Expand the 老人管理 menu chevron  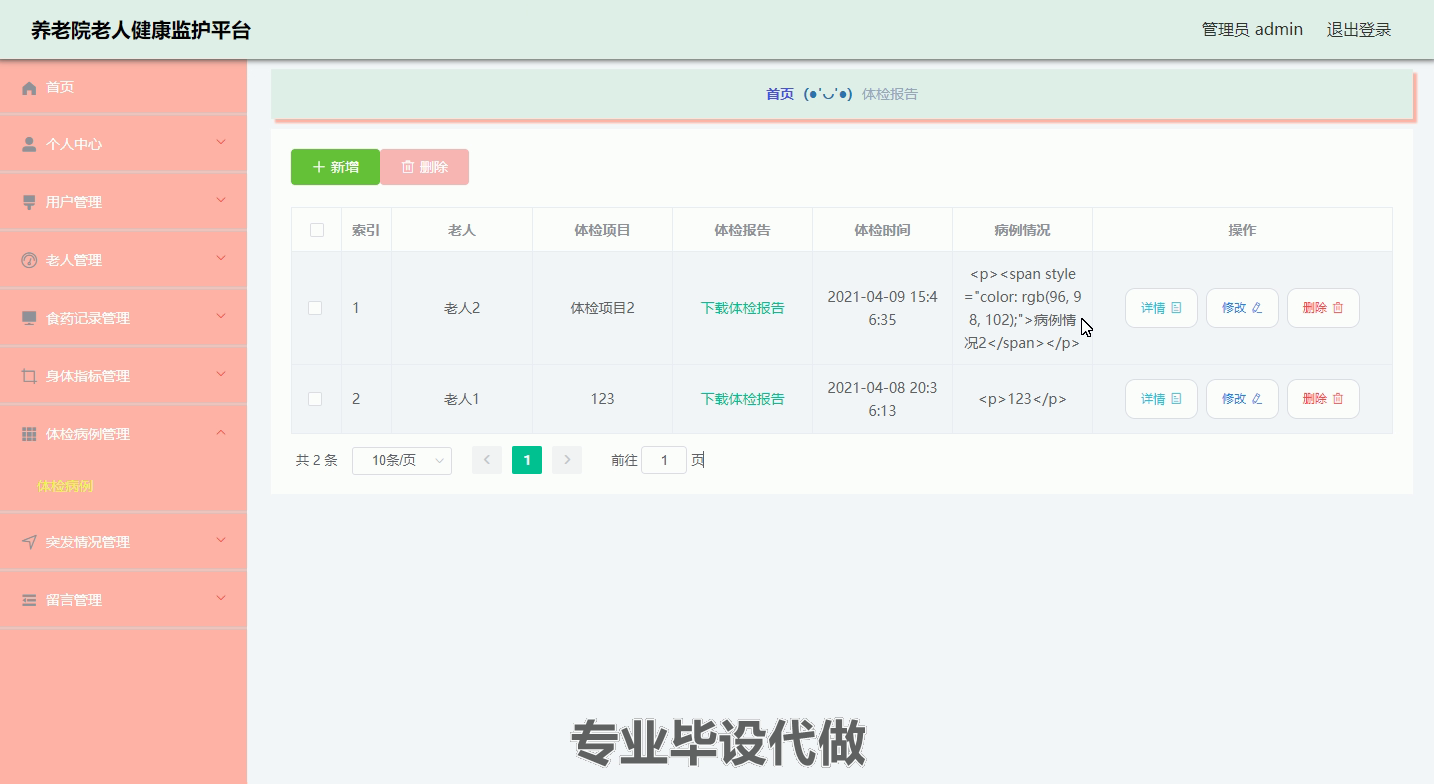[x=221, y=259]
